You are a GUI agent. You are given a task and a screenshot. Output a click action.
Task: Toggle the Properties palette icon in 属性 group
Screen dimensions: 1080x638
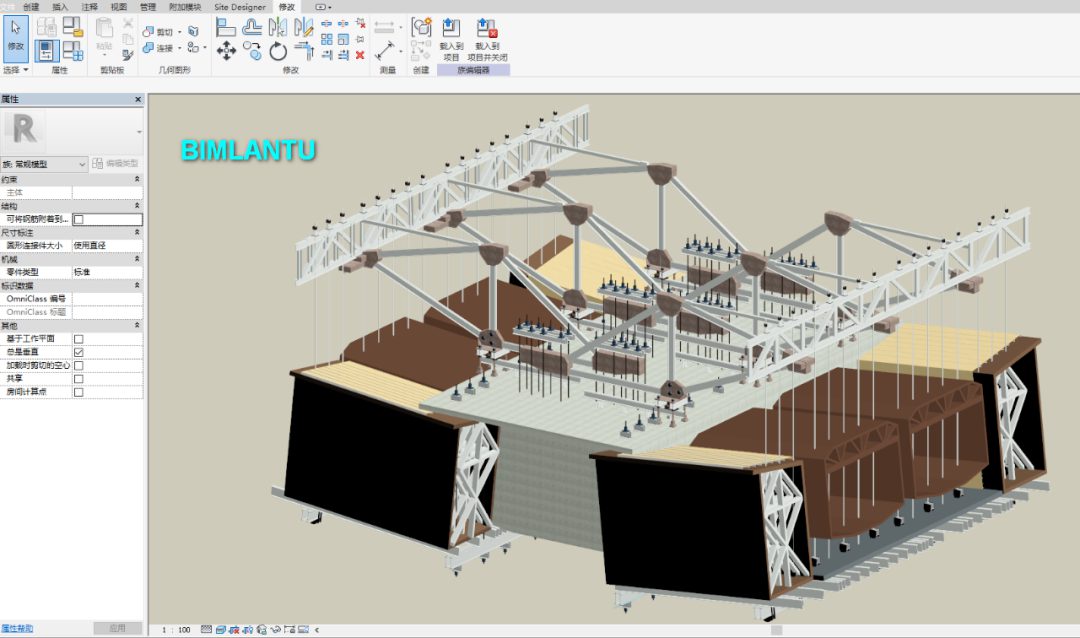[46, 51]
